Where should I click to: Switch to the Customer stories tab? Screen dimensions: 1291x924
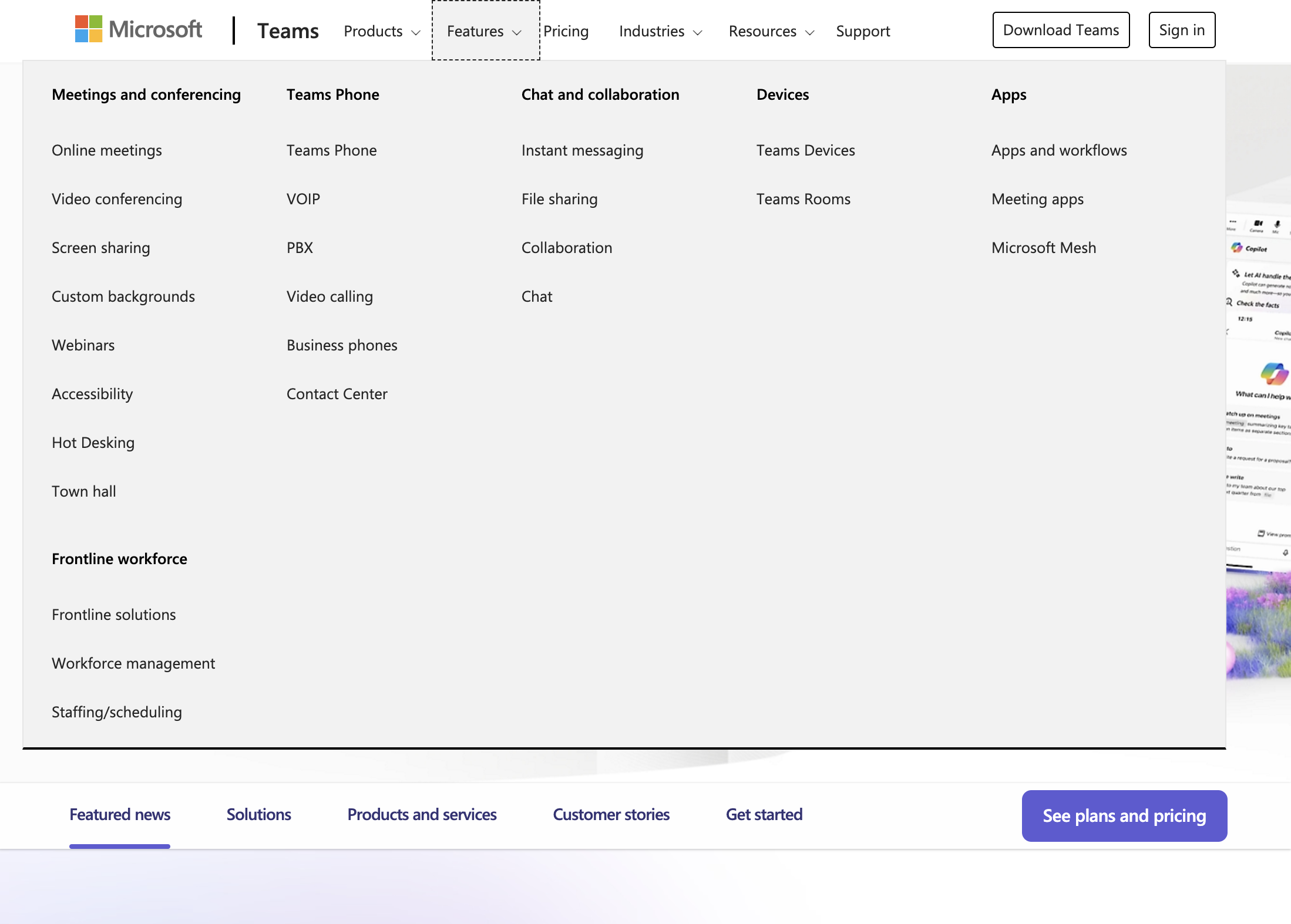tap(611, 814)
